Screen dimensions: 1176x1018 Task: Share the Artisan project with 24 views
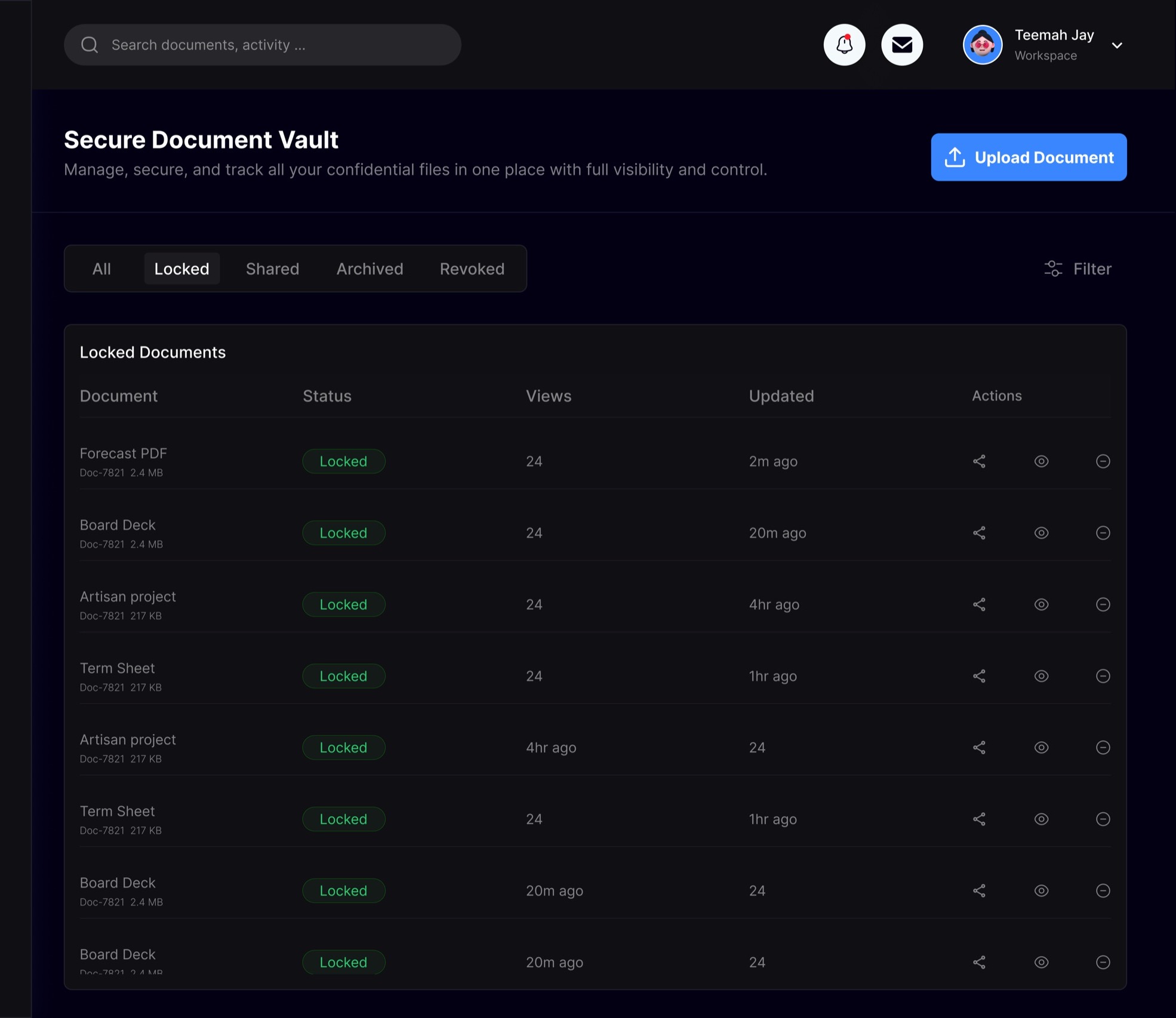click(x=979, y=604)
